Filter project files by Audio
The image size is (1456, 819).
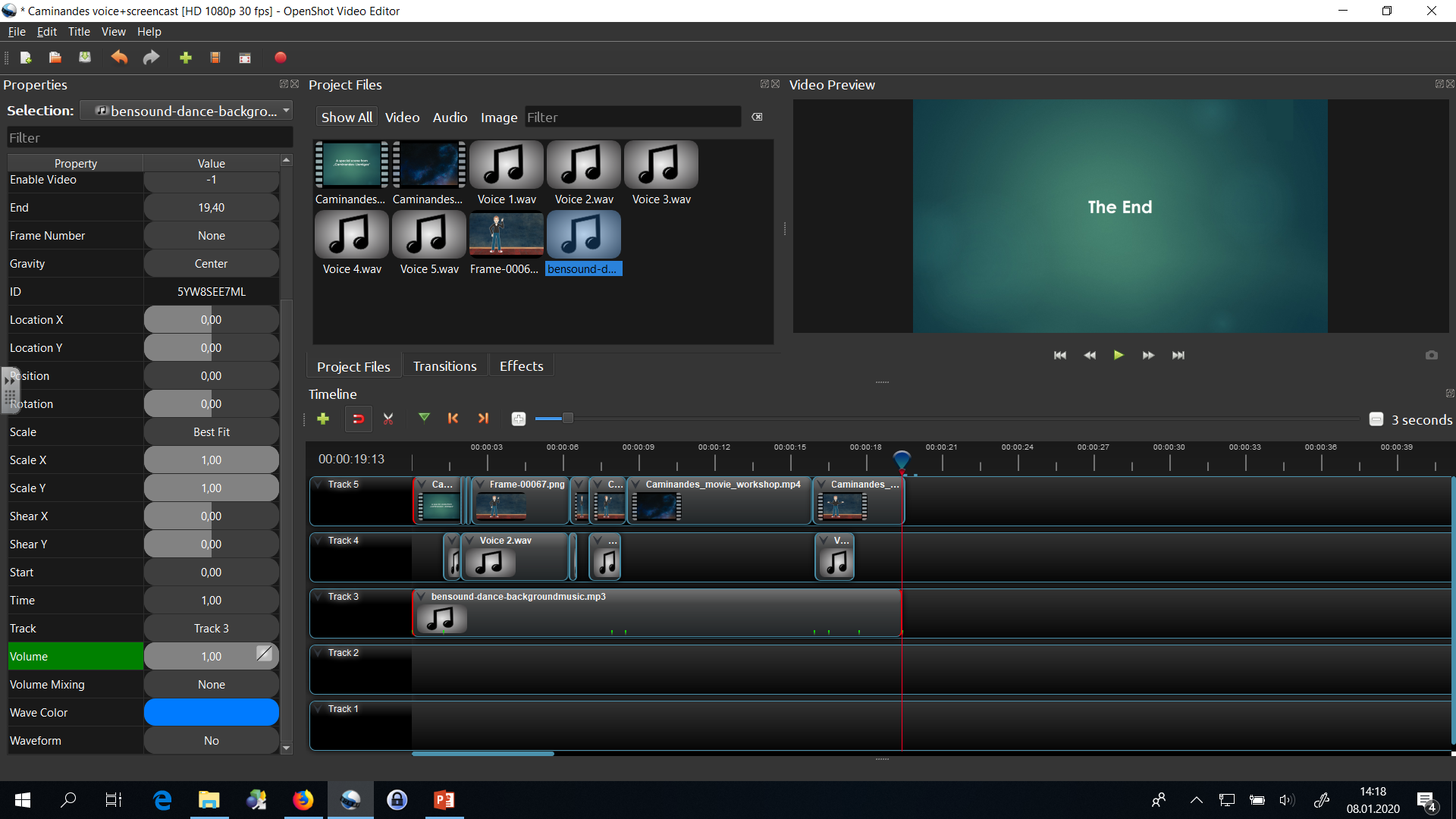[x=450, y=118]
